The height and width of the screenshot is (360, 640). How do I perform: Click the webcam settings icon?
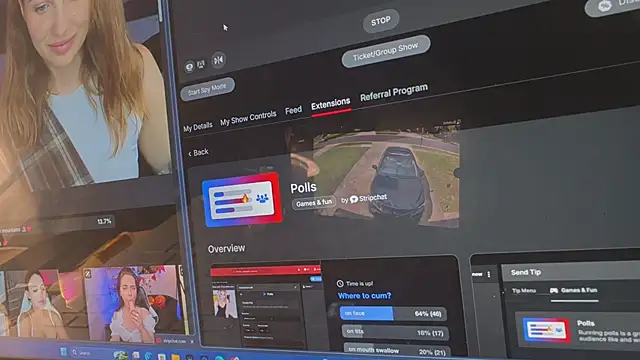click(189, 67)
